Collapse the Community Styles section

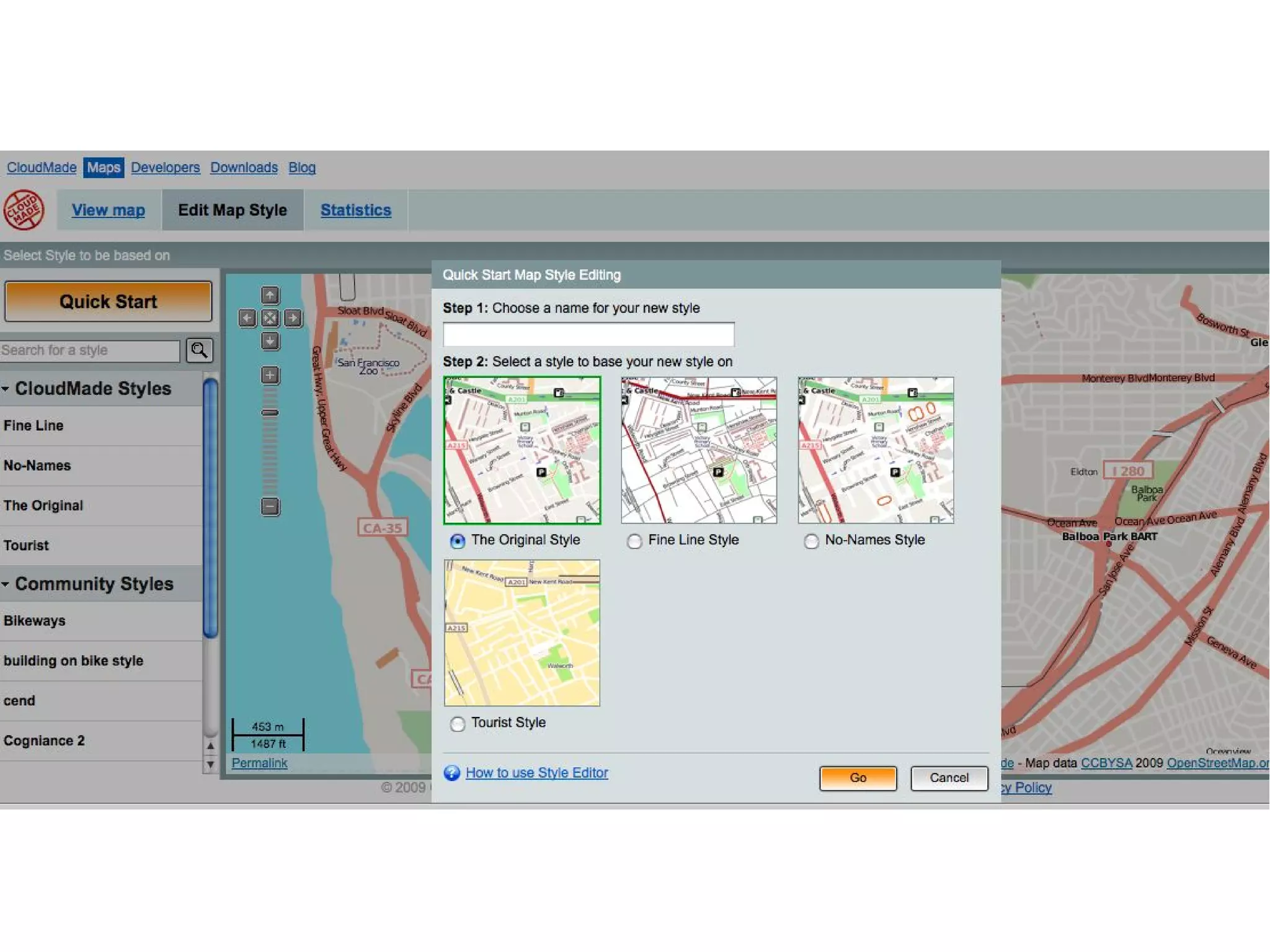[x=6, y=584]
